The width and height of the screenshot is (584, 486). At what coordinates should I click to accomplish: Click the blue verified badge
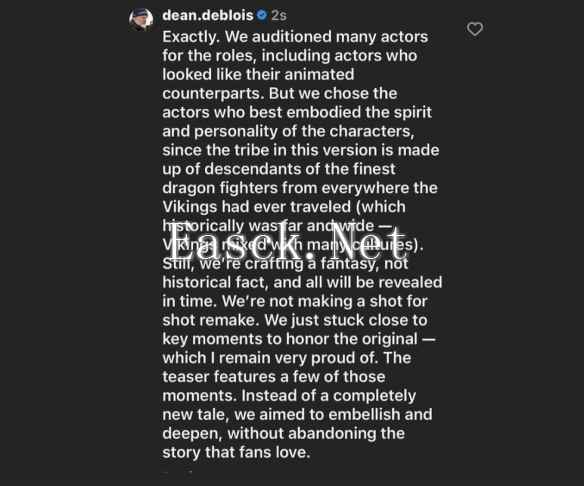tap(262, 15)
